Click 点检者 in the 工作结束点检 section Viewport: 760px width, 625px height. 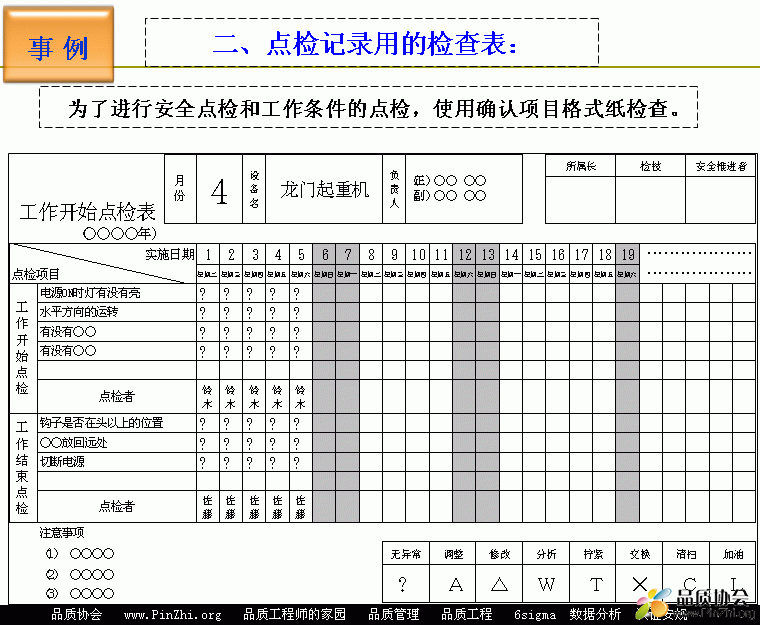pos(116,506)
